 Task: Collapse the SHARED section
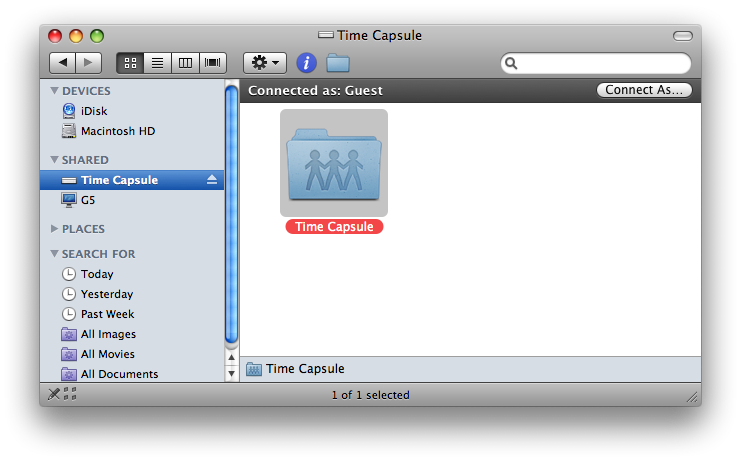54,160
